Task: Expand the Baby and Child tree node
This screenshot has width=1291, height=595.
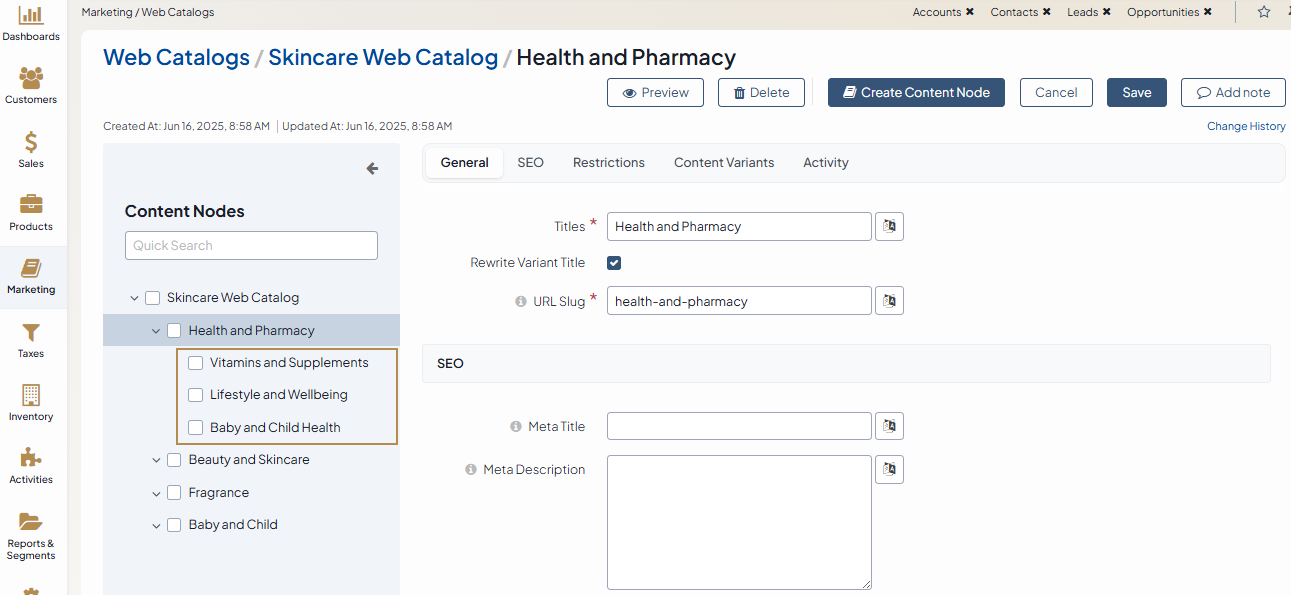Action: click(x=156, y=525)
